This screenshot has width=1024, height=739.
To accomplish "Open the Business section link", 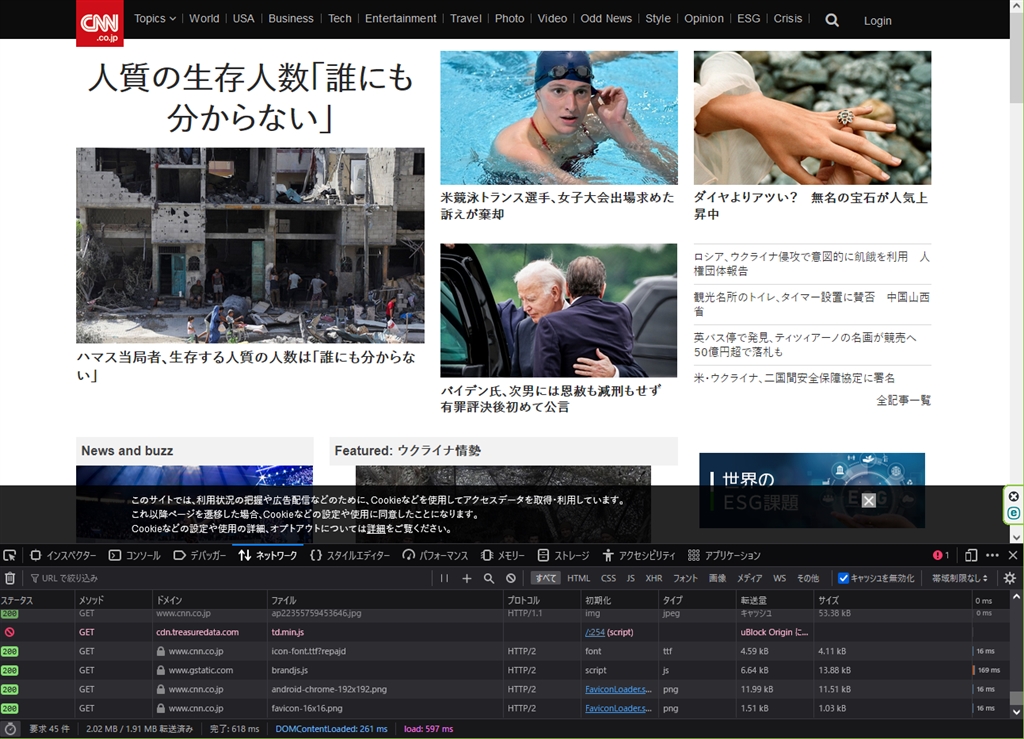I will [x=291, y=18].
